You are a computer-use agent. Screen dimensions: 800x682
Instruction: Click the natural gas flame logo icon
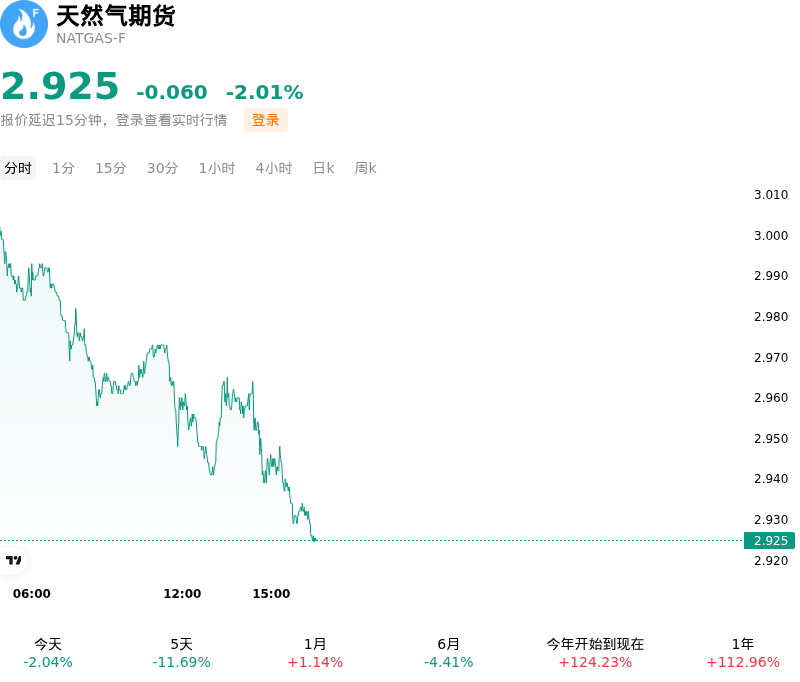[x=24, y=24]
